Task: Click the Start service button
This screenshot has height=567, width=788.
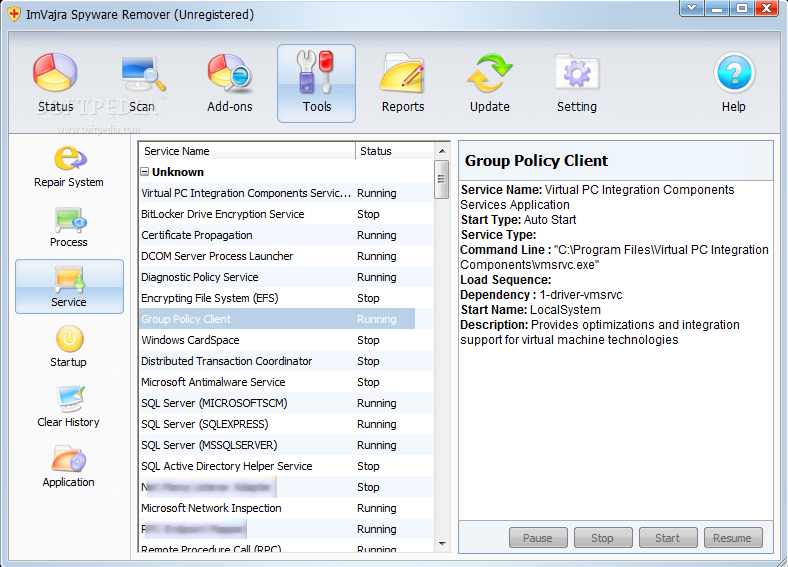Action: [x=668, y=538]
